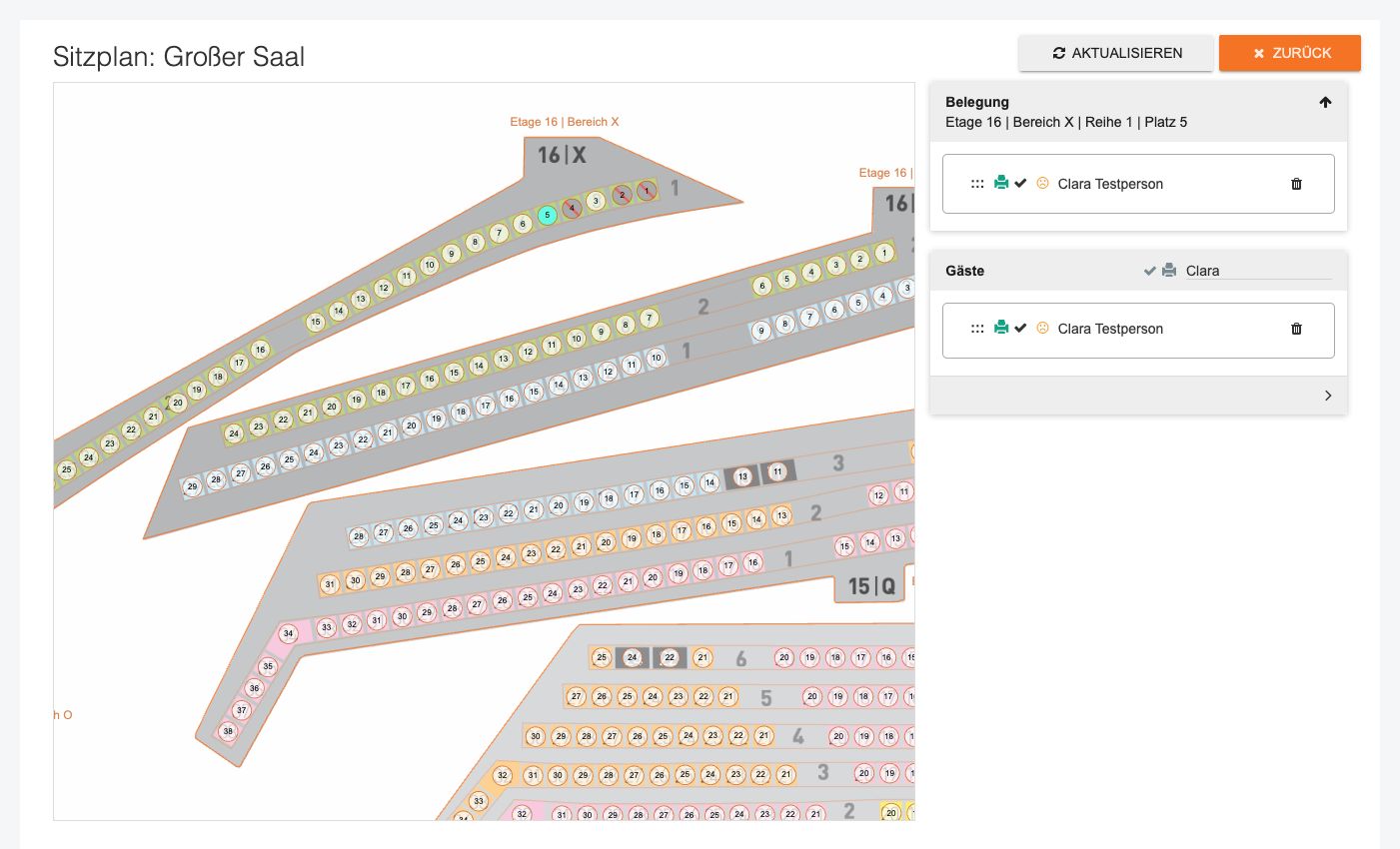
Task: Click the '15|Q' area heading on the map
Action: (872, 586)
